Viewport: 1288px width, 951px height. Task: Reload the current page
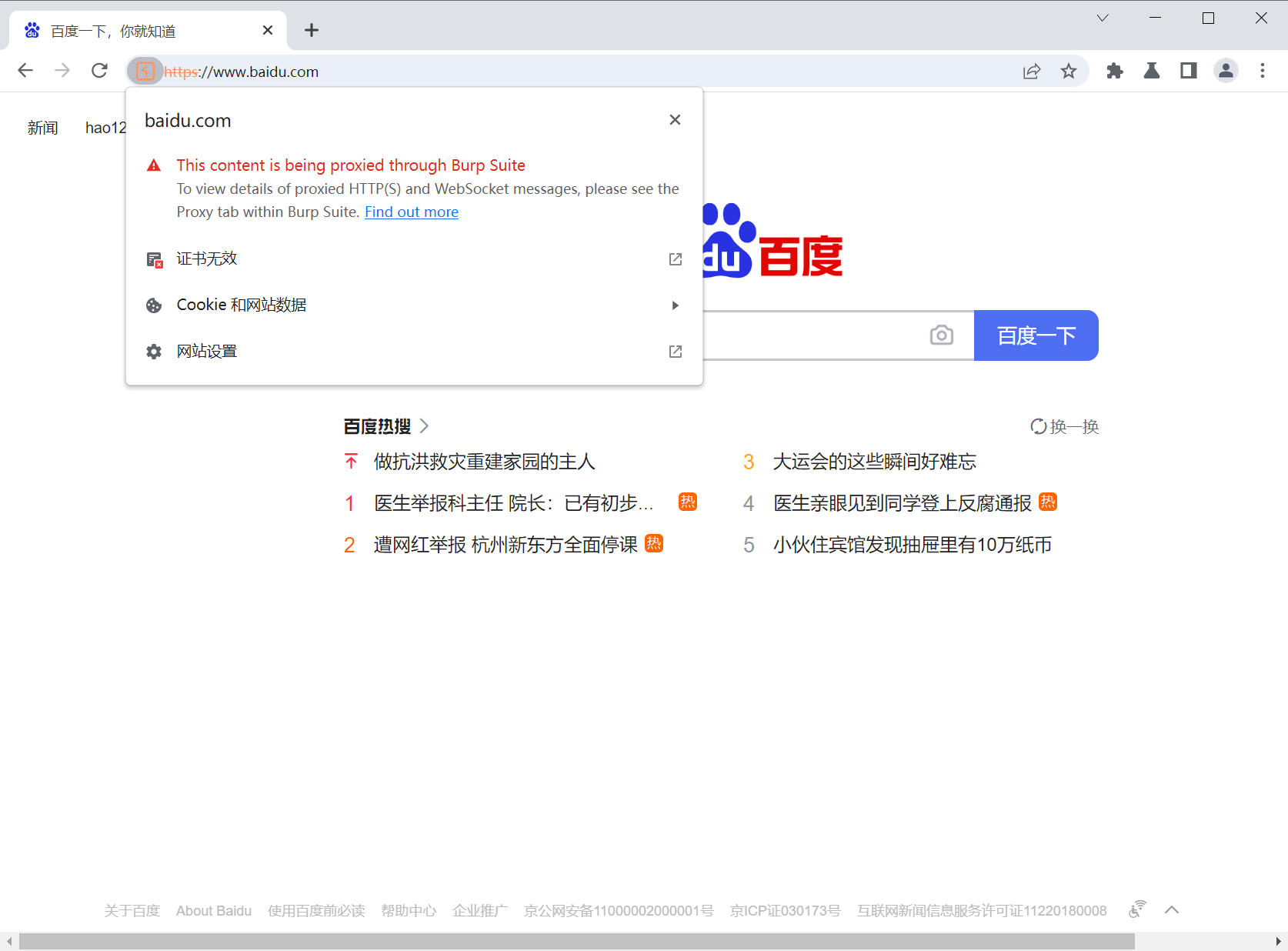pyautogui.click(x=99, y=71)
